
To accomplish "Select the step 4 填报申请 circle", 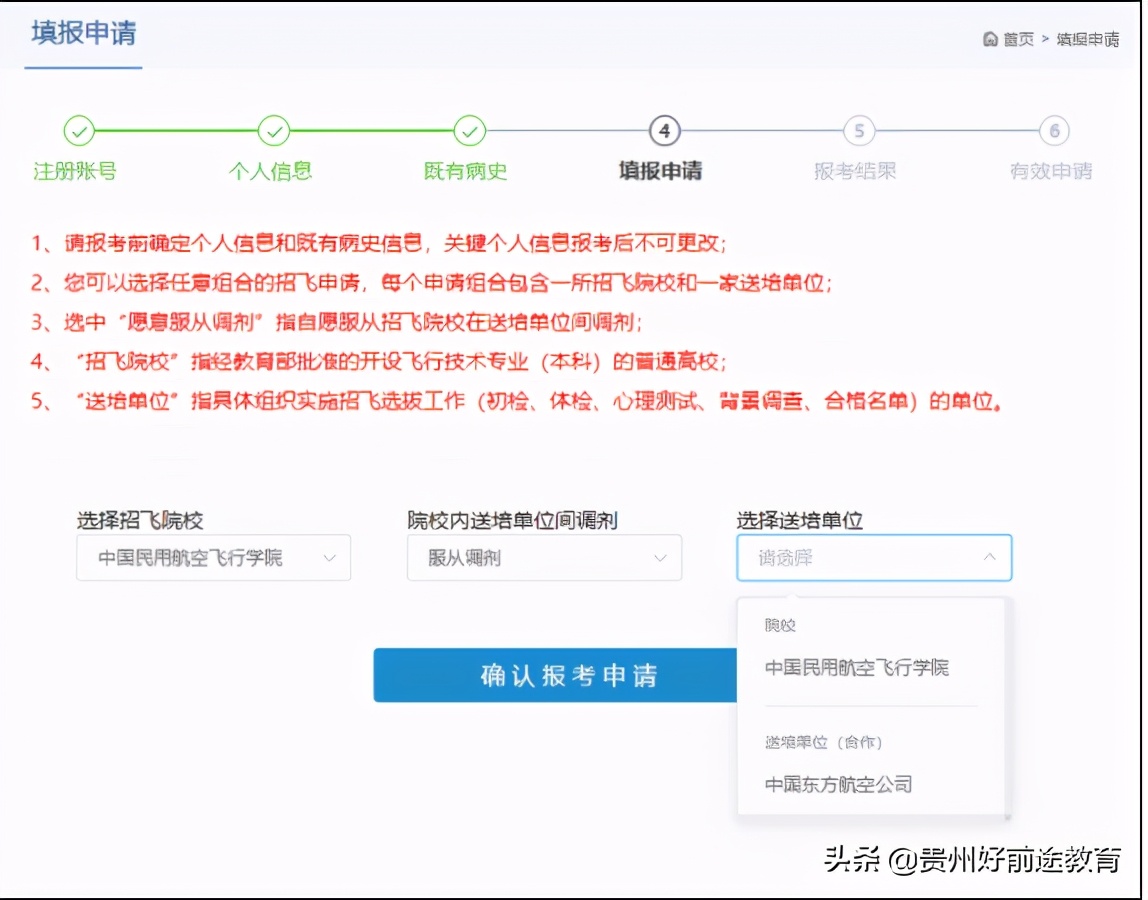I will 663,130.
